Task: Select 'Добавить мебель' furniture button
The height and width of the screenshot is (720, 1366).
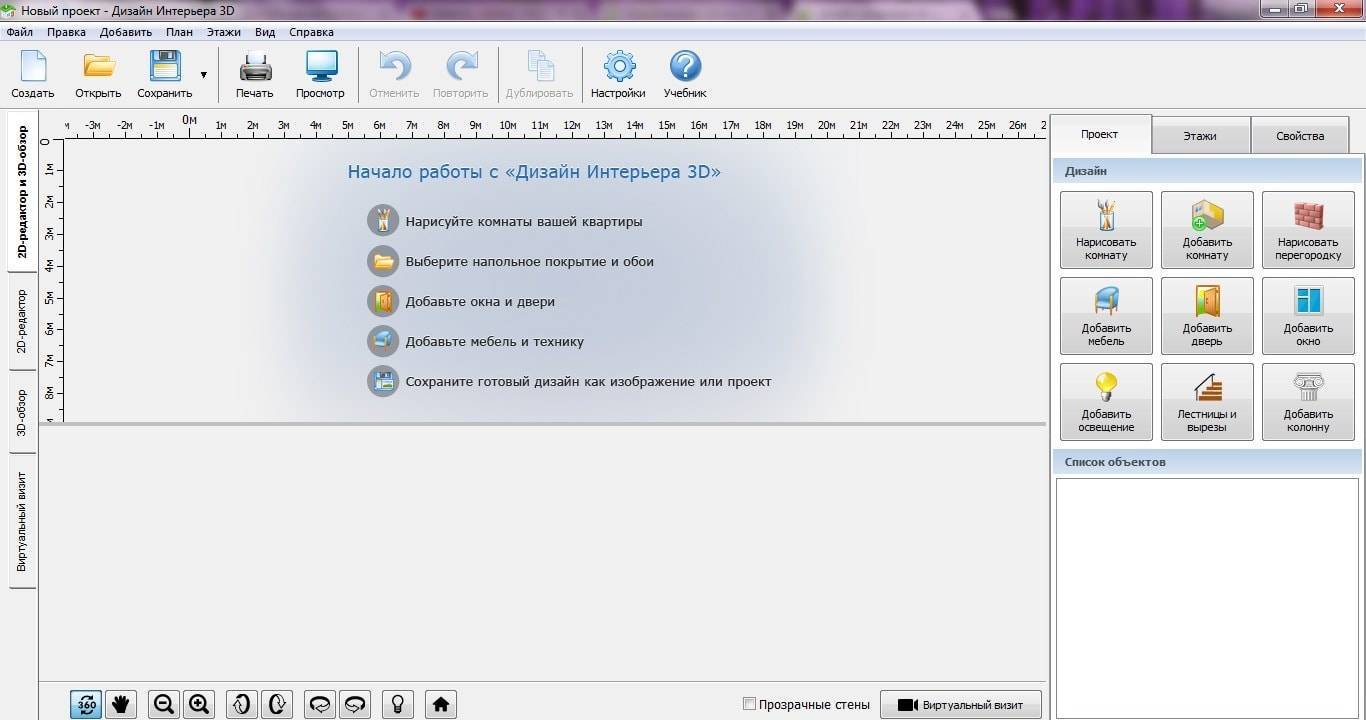Action: click(x=1106, y=315)
